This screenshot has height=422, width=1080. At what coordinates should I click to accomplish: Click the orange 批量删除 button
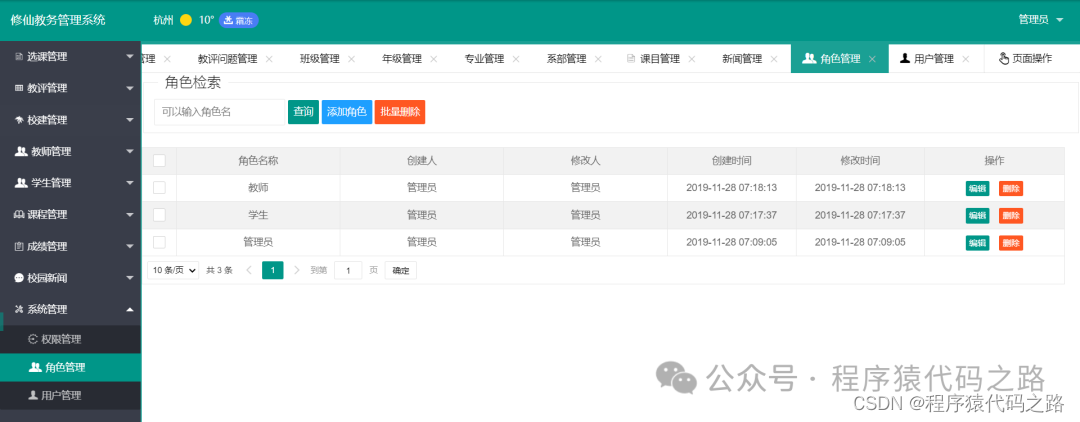point(400,112)
